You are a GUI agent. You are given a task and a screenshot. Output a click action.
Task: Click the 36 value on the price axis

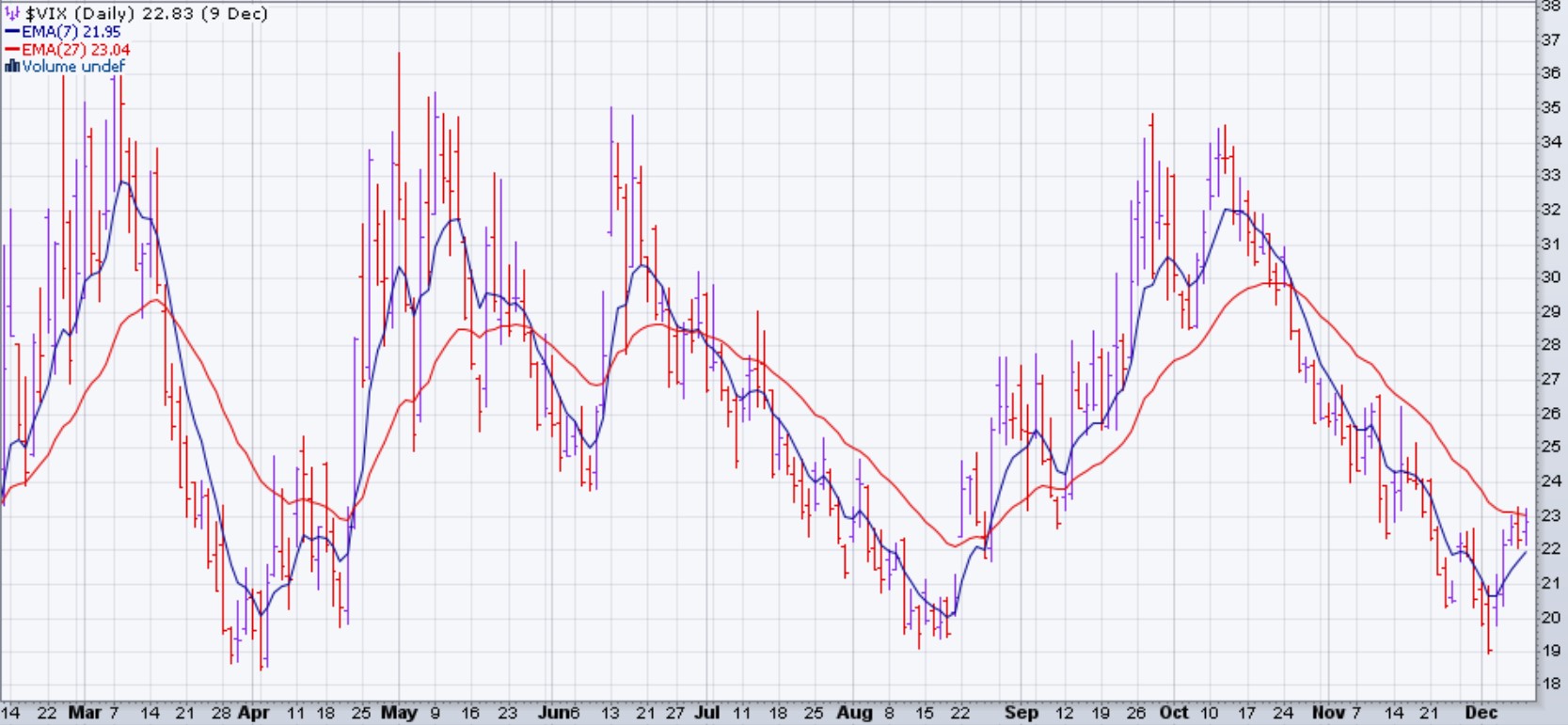pyautogui.click(x=1550, y=73)
